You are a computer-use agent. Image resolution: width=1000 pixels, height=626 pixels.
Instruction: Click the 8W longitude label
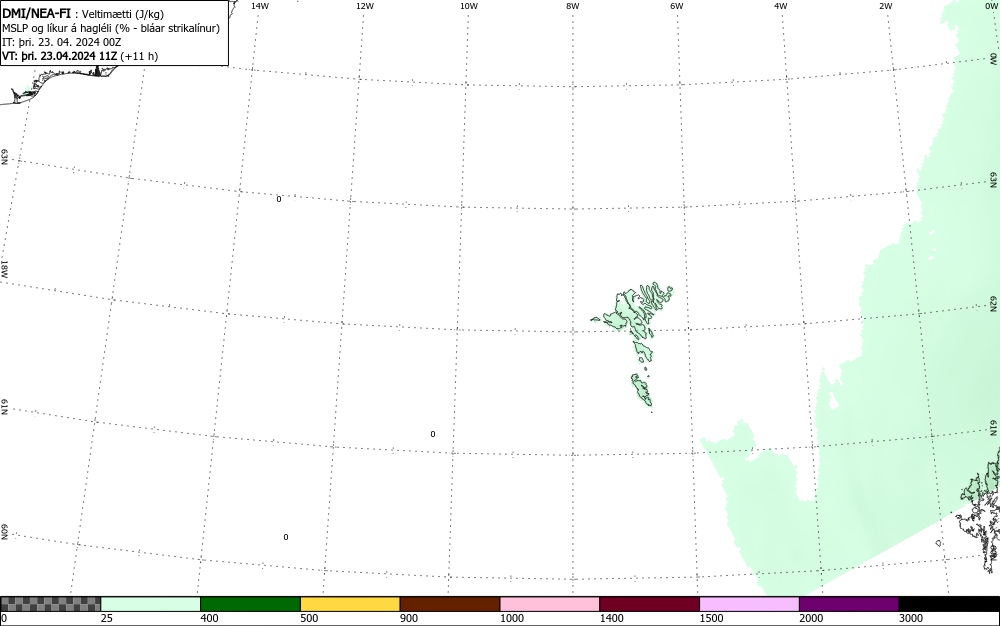click(x=573, y=6)
